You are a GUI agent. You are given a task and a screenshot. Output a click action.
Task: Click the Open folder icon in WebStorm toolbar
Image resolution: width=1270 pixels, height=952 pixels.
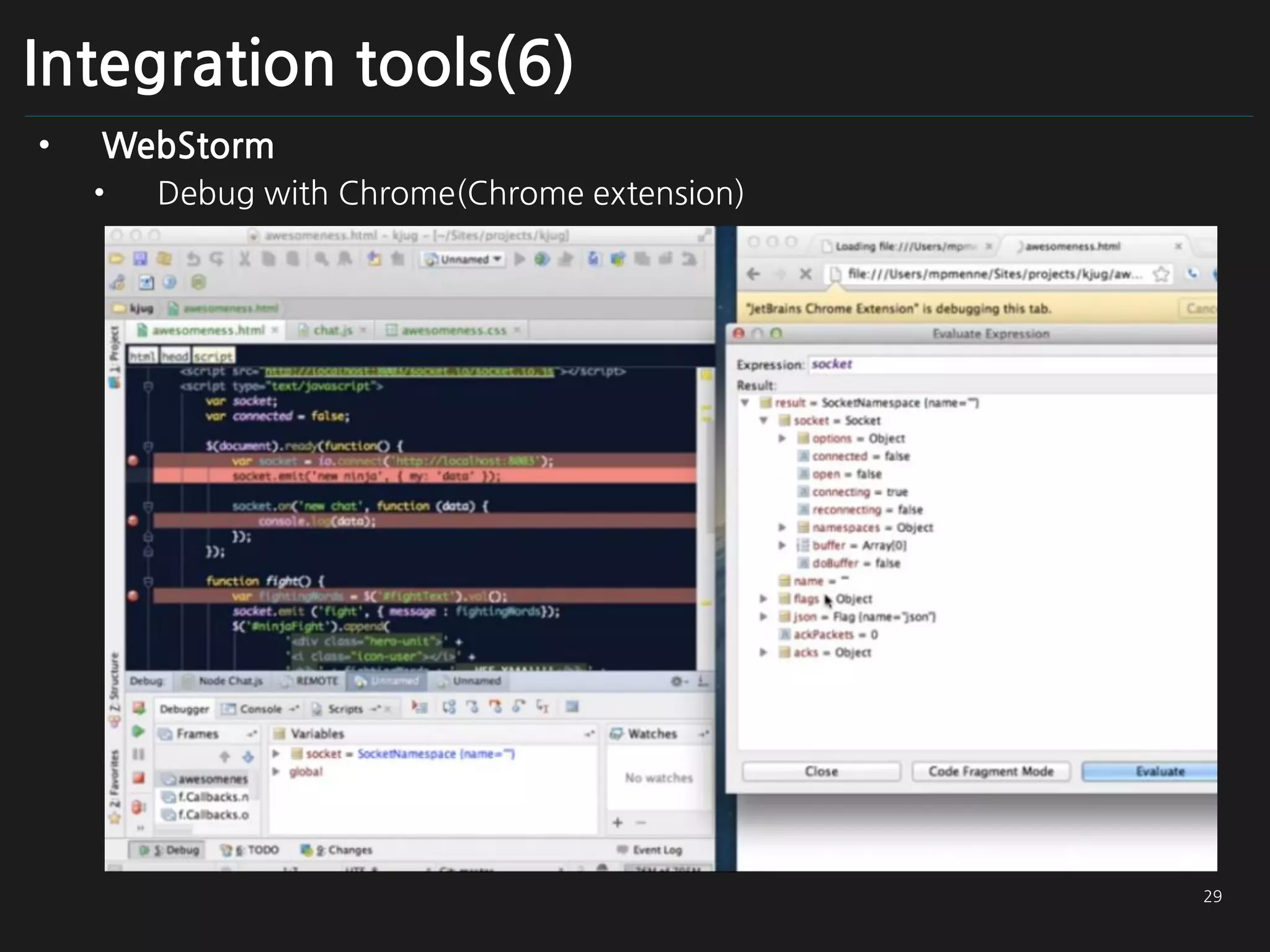[x=117, y=258]
